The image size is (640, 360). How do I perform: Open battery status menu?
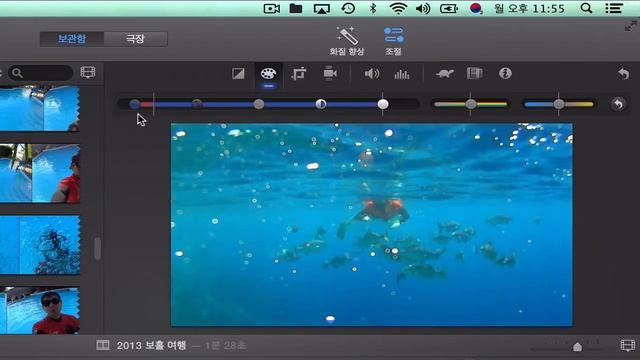[x=449, y=8]
